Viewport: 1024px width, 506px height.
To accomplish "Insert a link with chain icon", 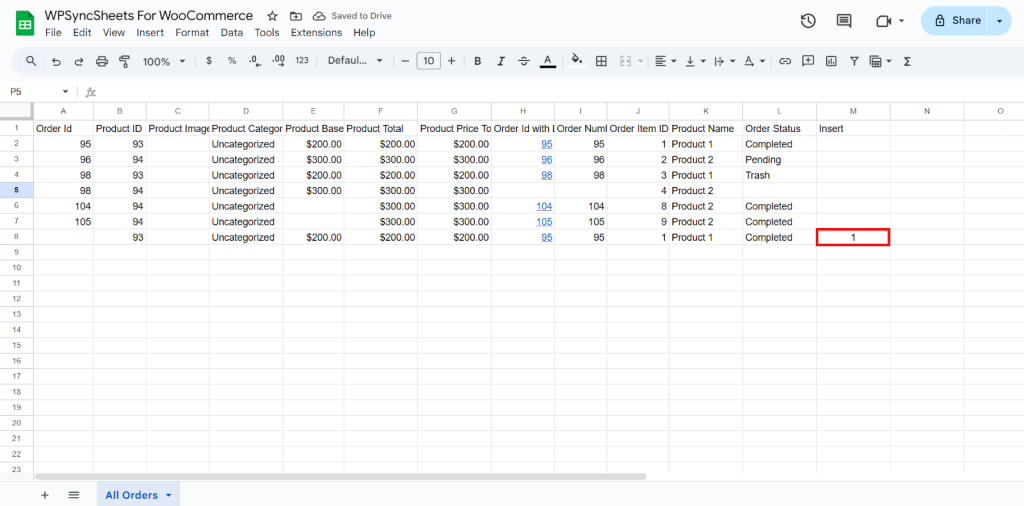I will click(x=785, y=61).
